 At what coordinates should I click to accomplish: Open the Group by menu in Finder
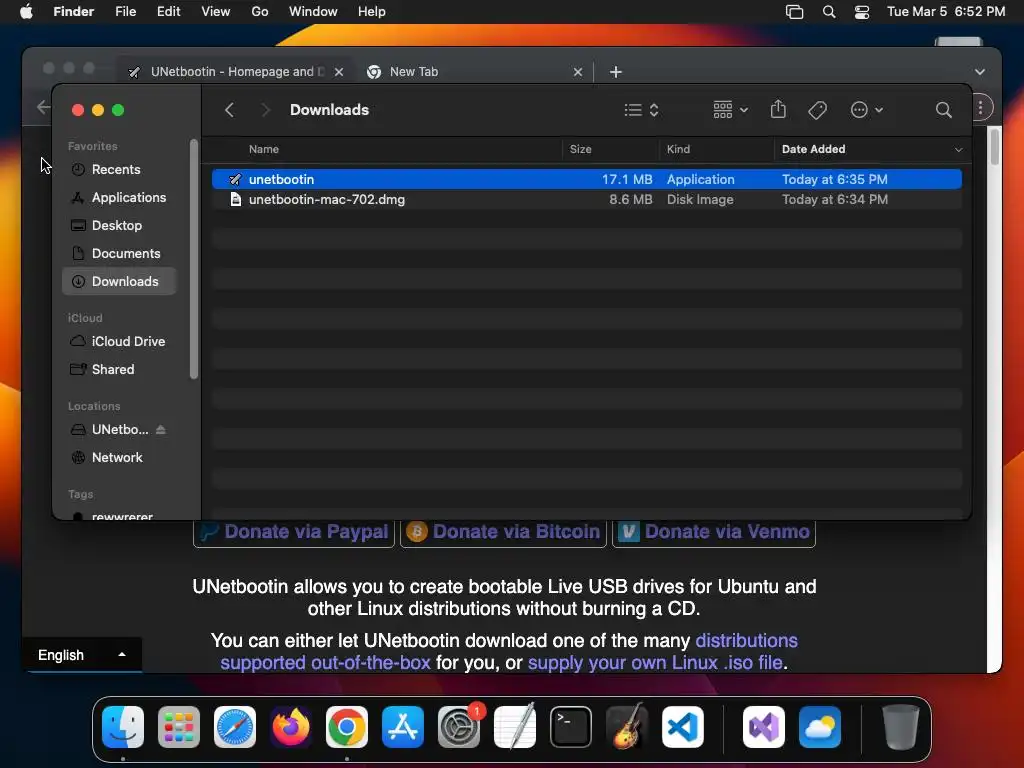coord(730,110)
